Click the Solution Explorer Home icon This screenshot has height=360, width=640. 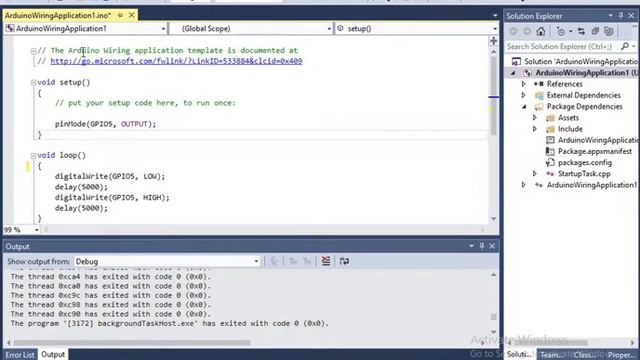coord(541,31)
